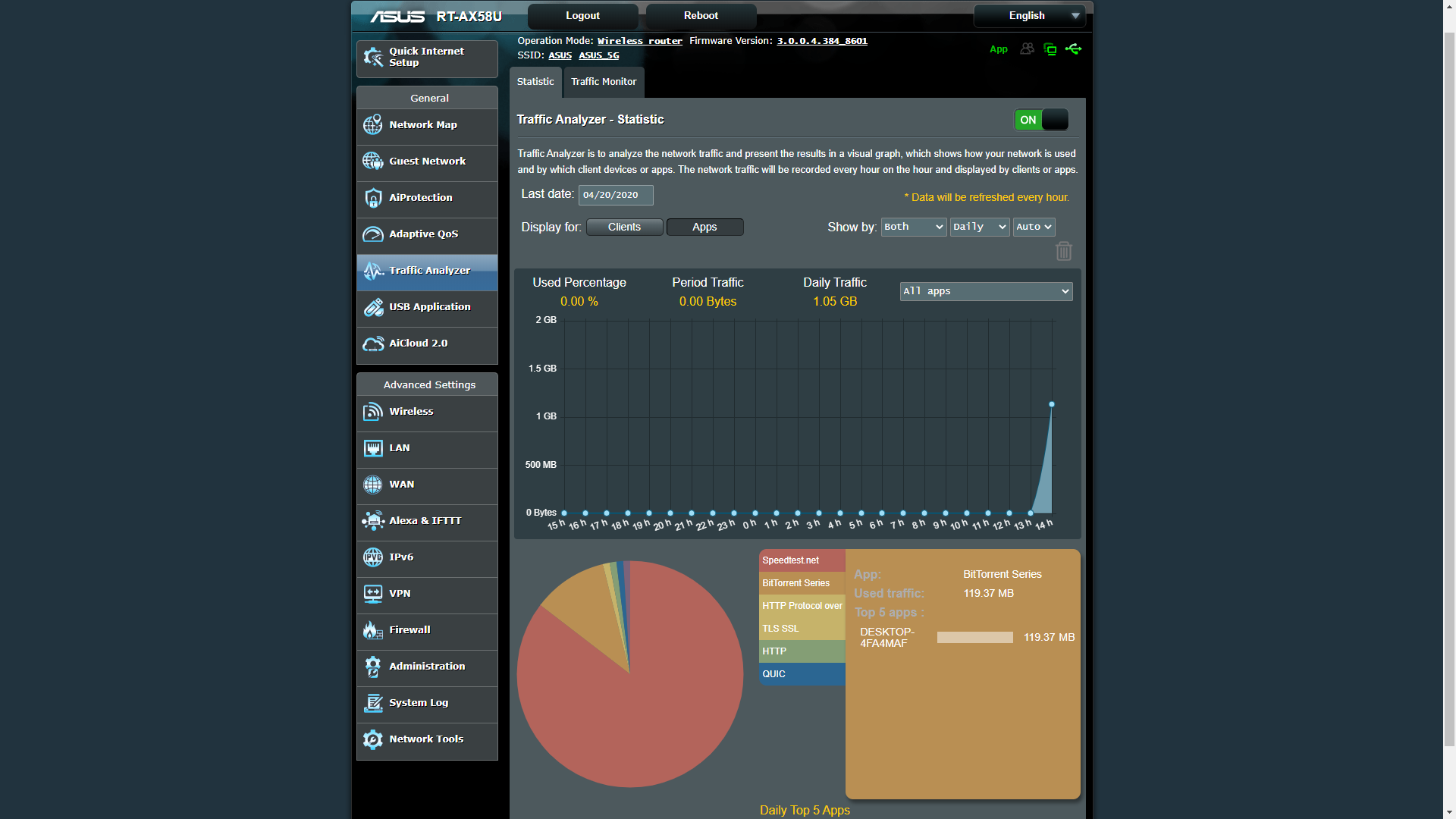Click the guest network users status icon
This screenshot has width=1456, height=819.
tap(1027, 49)
